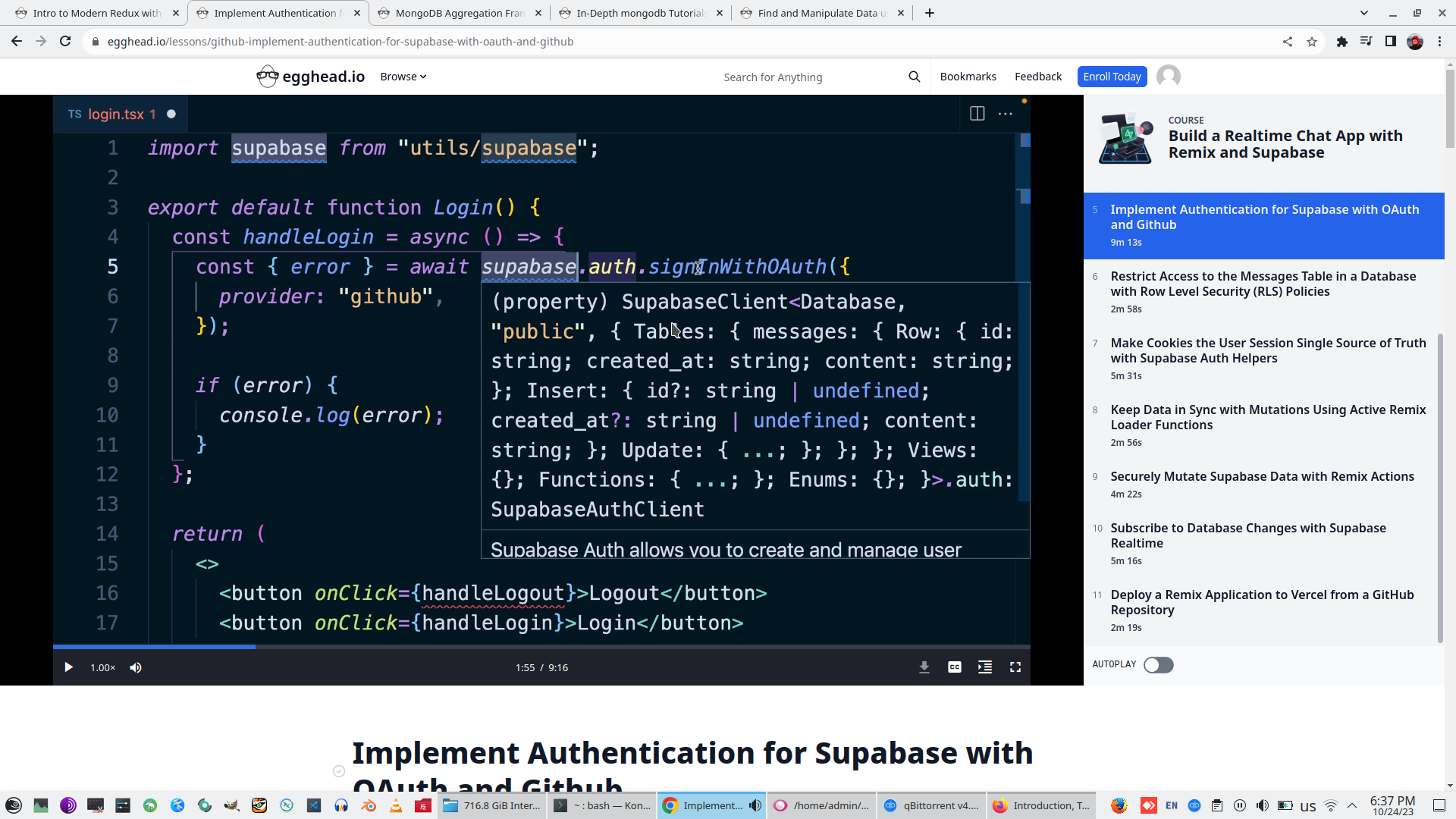This screenshot has width=1456, height=819.
Task: Open browser tab search chevron
Action: (1364, 13)
